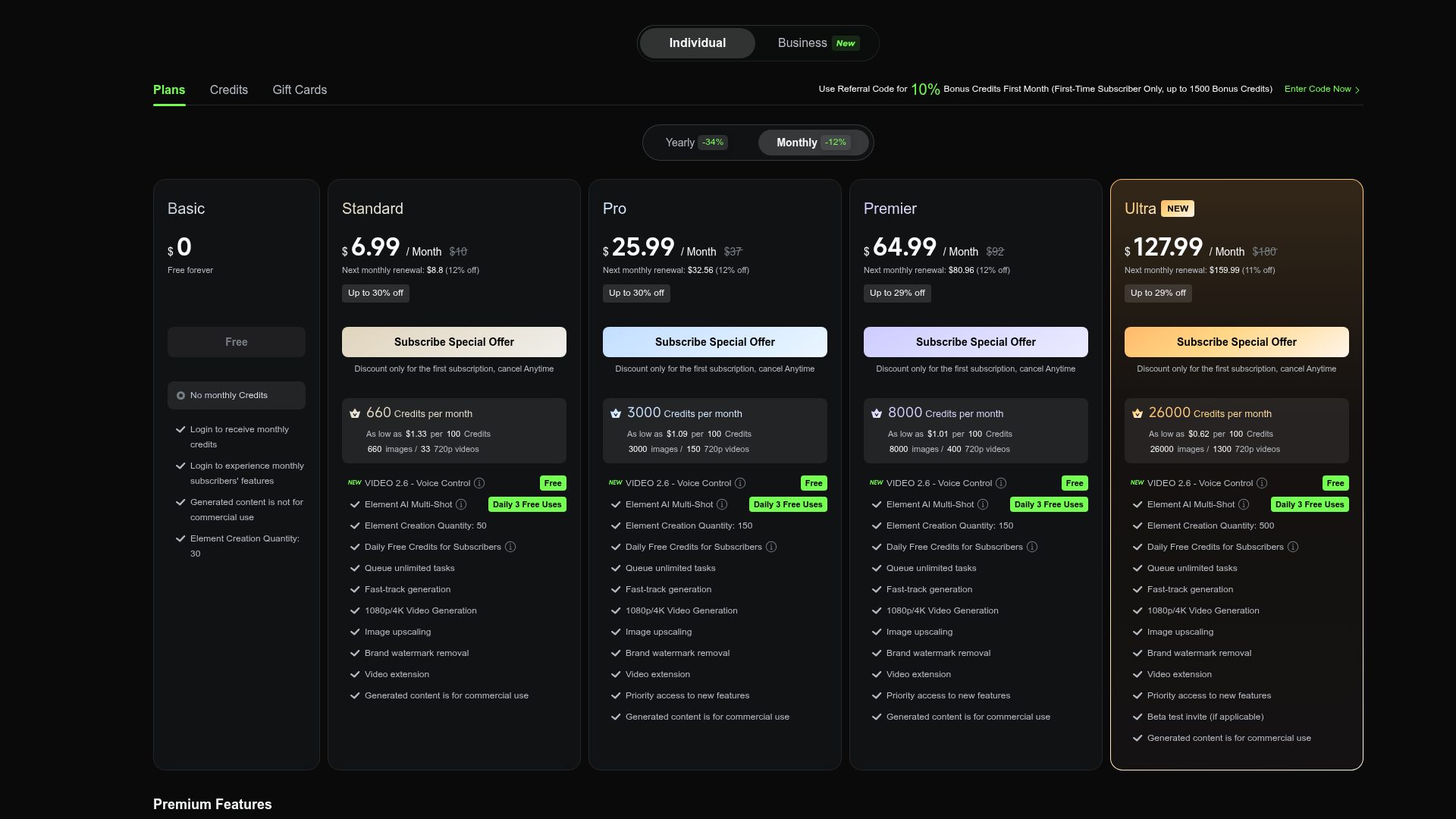Open info icon for Standard Daily Free Credits
This screenshot has width=1456, height=819.
(510, 547)
